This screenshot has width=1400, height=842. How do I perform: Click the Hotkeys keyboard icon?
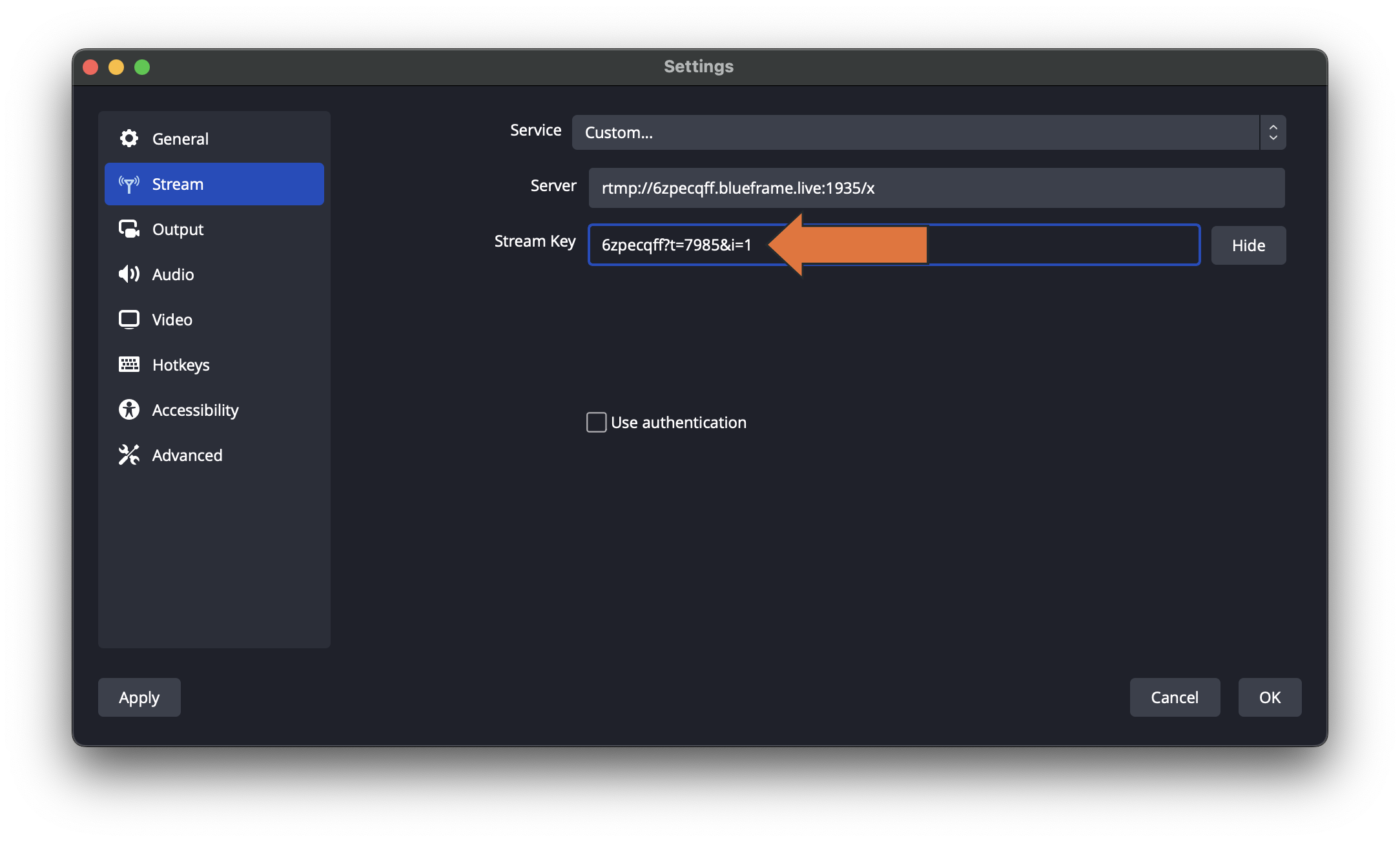pyautogui.click(x=129, y=365)
